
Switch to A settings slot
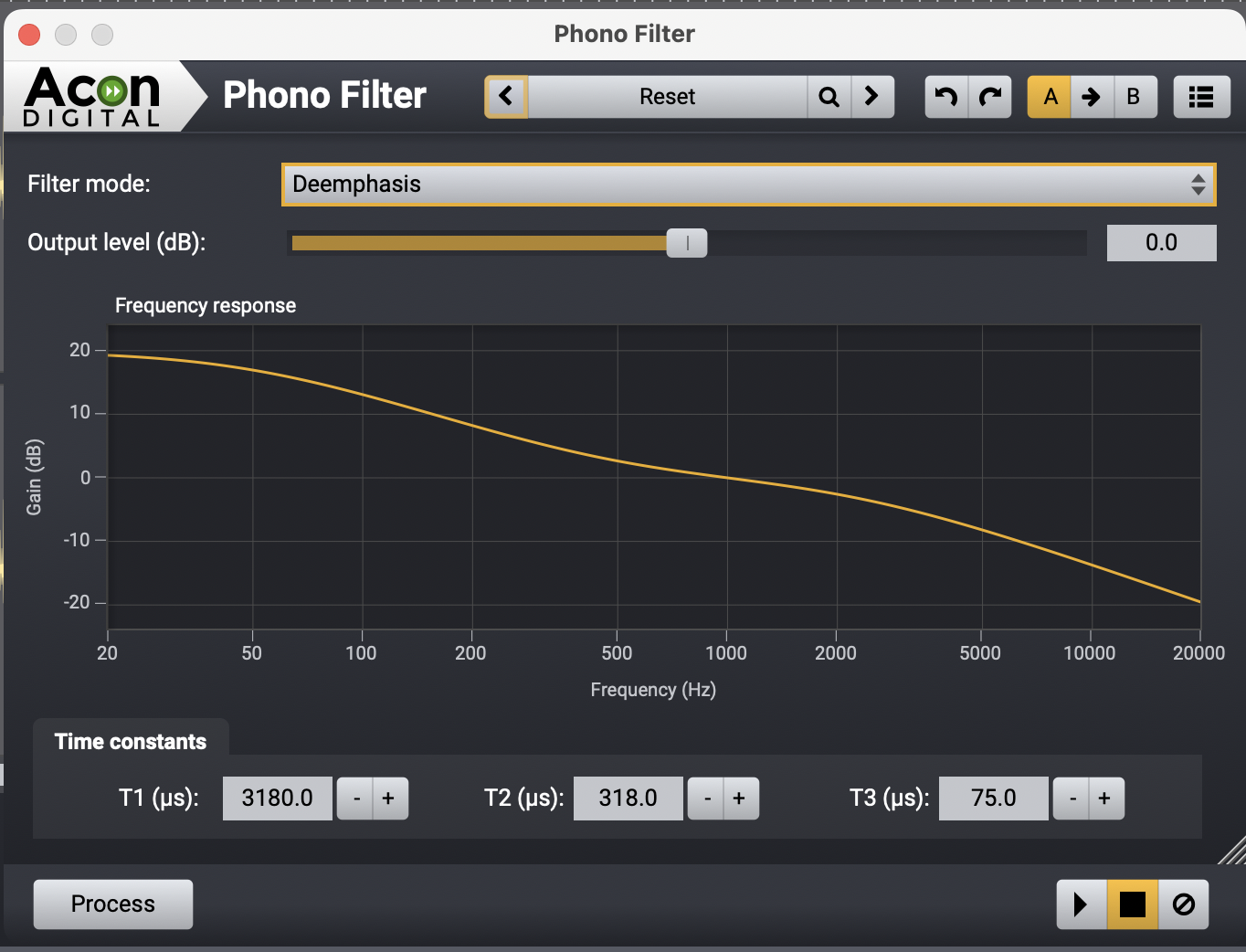1050,97
